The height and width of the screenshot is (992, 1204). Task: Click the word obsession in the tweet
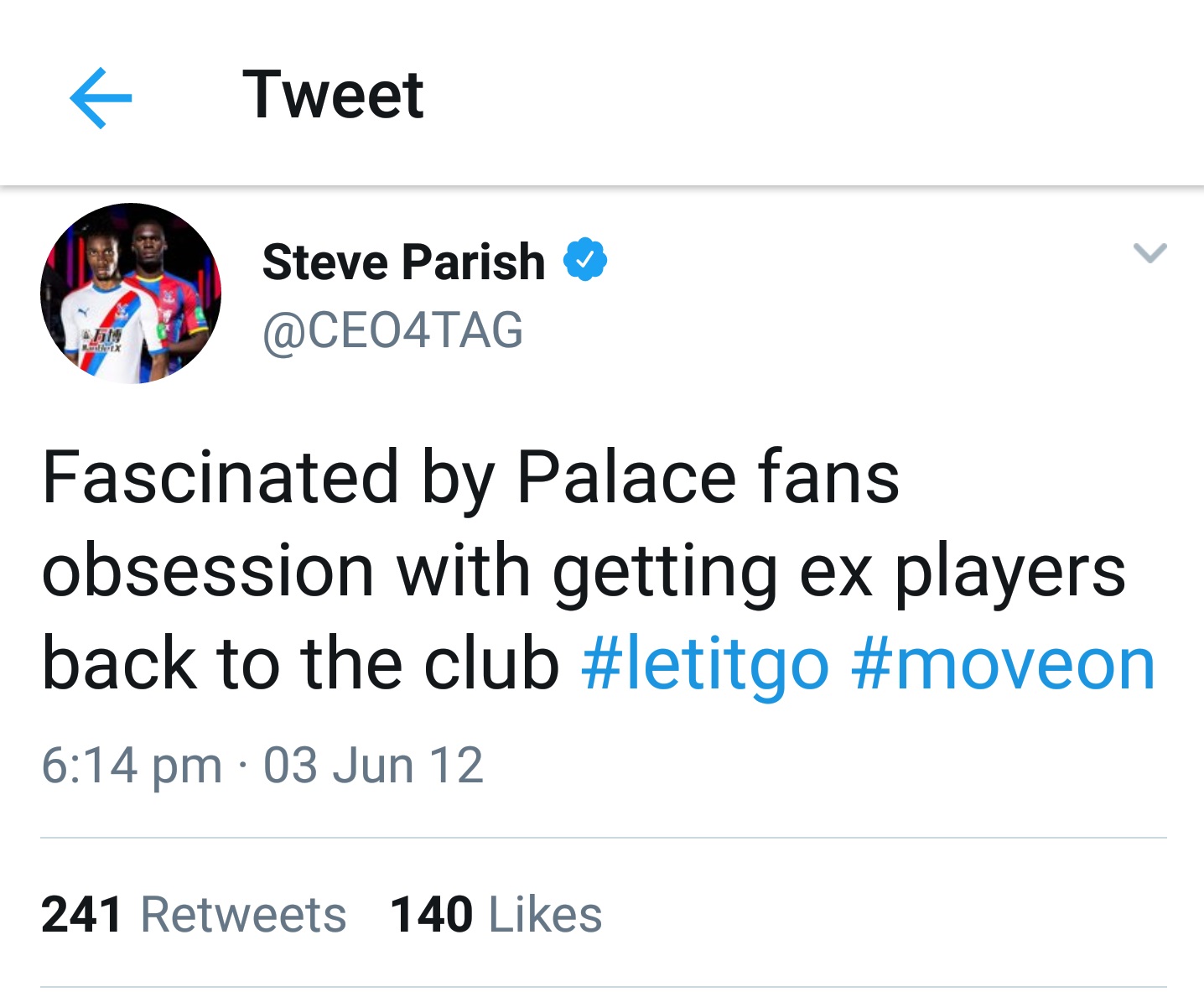pos(208,571)
